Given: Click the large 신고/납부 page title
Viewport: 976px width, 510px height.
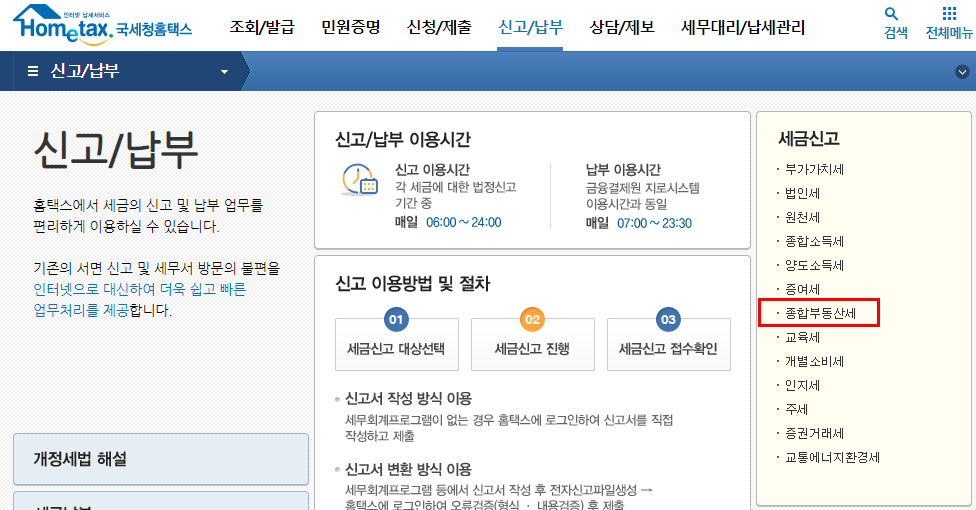Looking at the screenshot, I should tap(116, 150).
